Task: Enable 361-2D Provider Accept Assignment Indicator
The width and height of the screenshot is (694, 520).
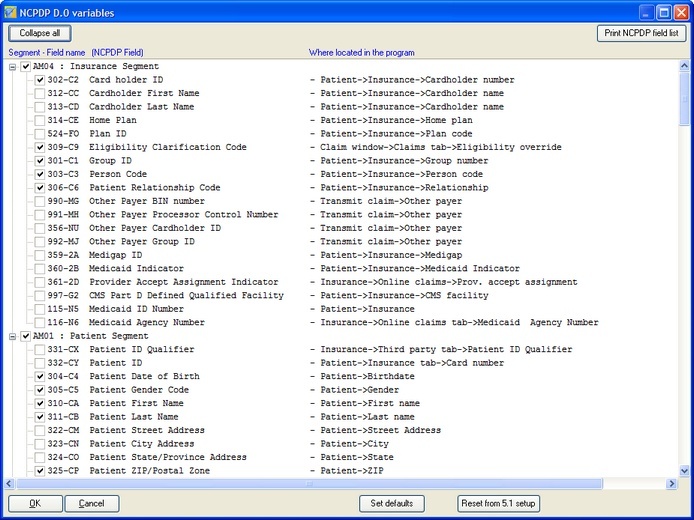Action: (40, 282)
